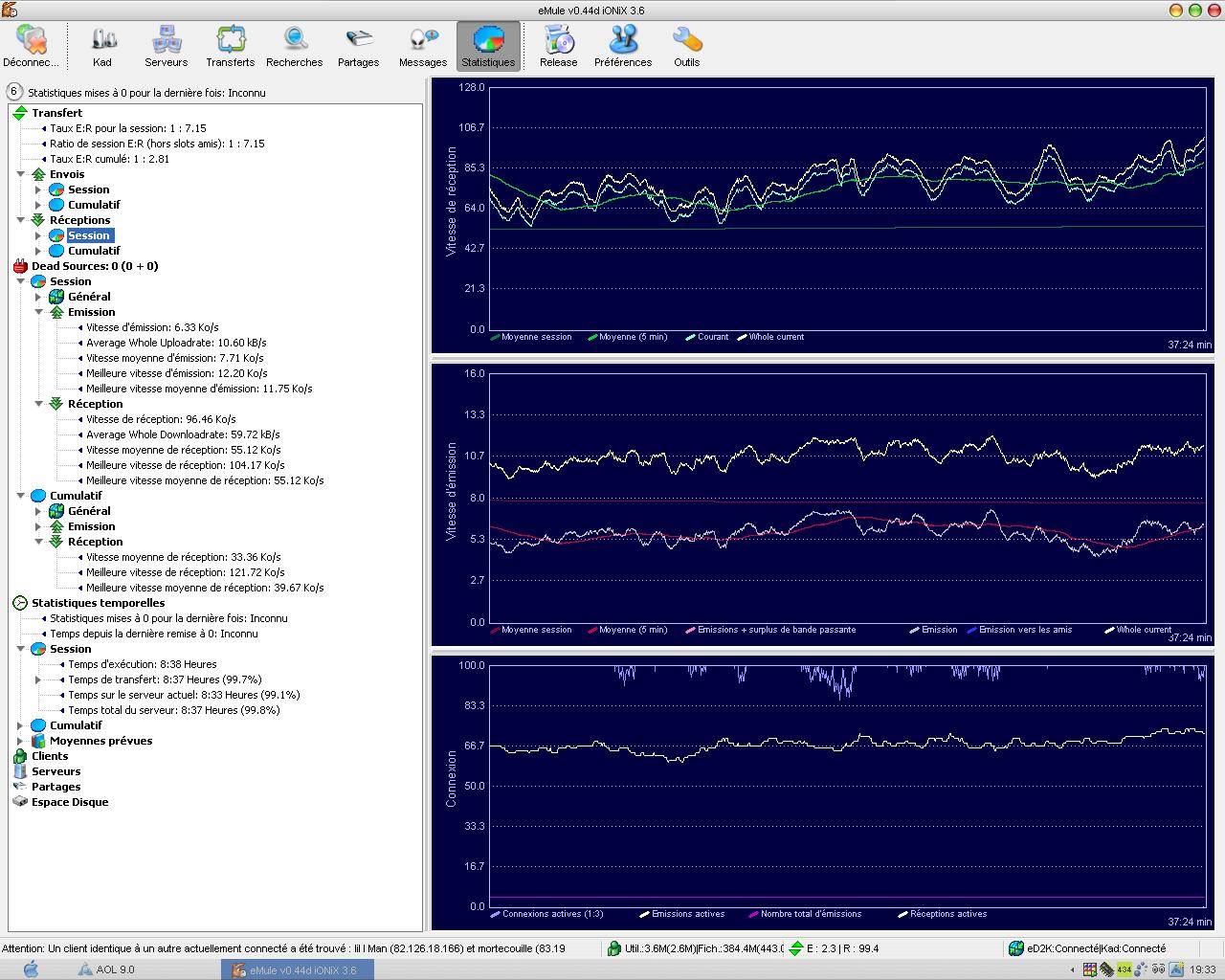Screen dimensions: 1225x980
Task: Click eMule v0.44d iONiX taskbar button
Action: pyautogui.click(x=297, y=969)
